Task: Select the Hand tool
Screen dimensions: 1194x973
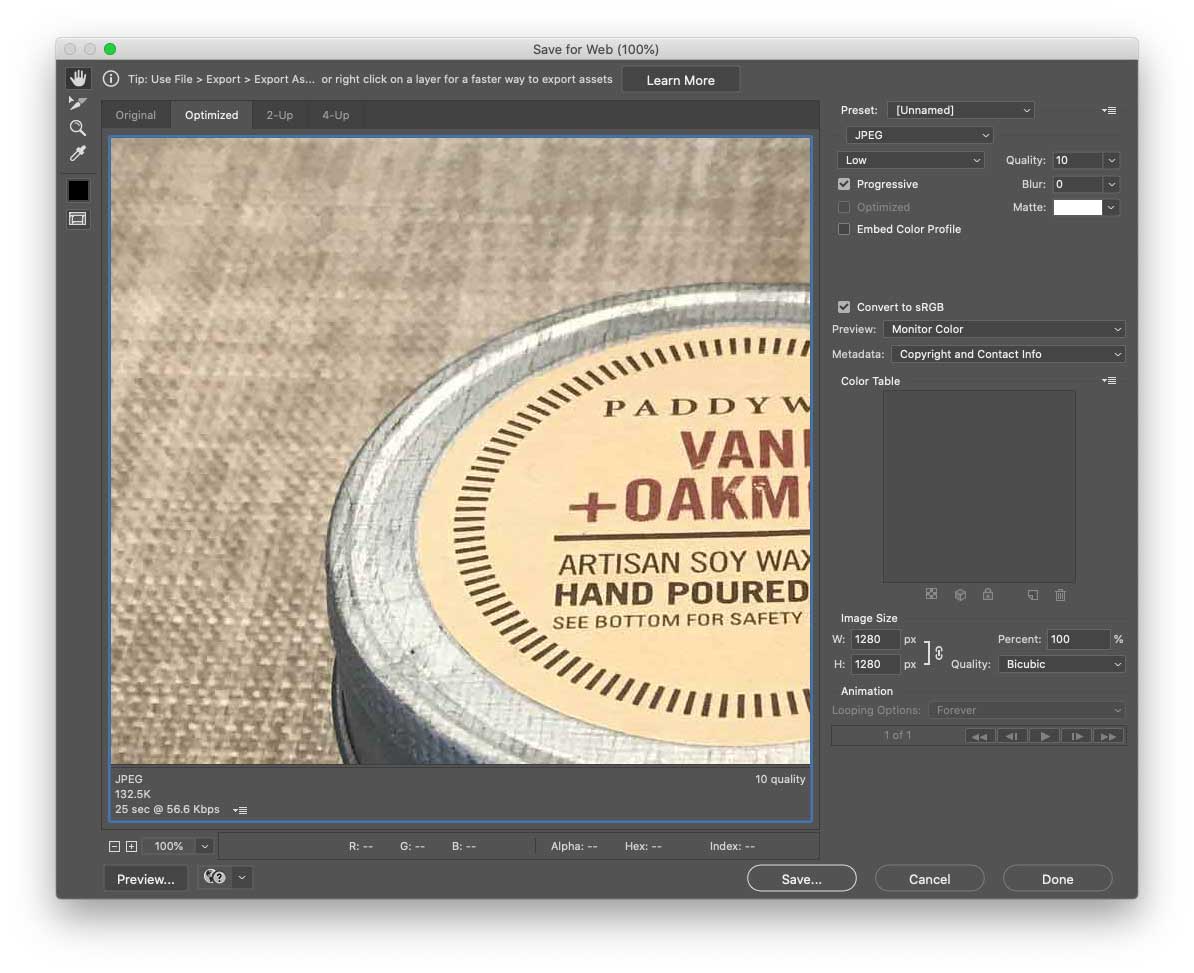Action: pyautogui.click(x=78, y=78)
